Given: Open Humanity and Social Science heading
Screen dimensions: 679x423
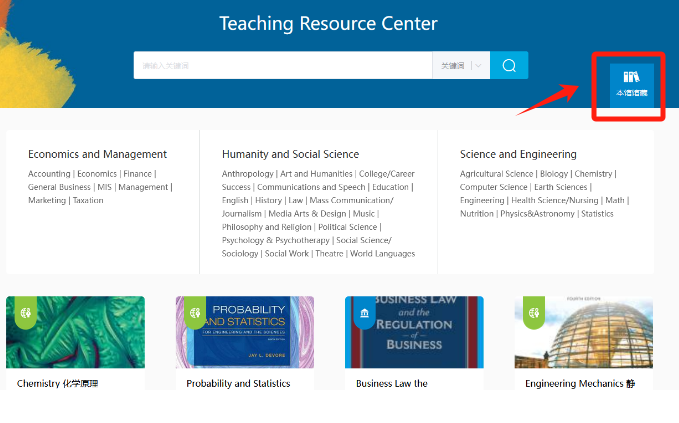Looking at the screenshot, I should [x=290, y=154].
